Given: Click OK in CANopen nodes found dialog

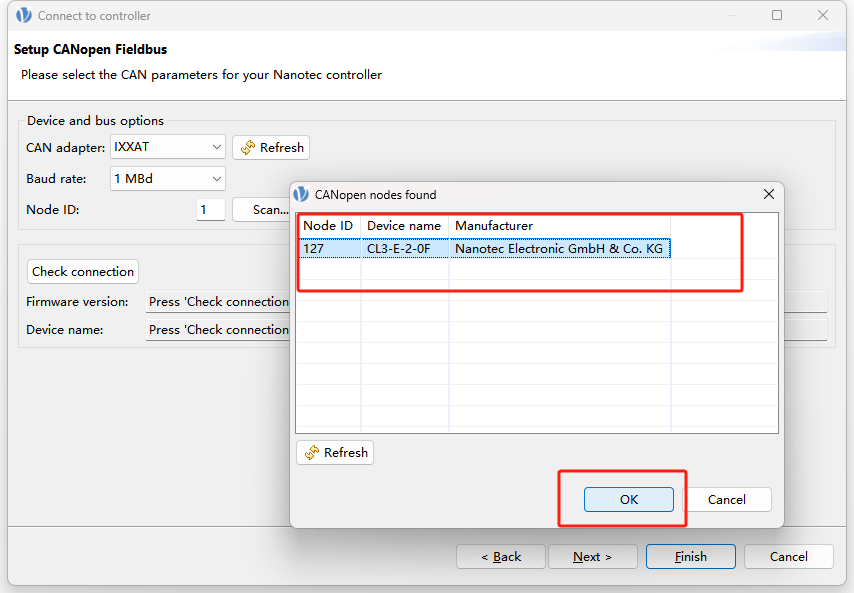Looking at the screenshot, I should pos(629,499).
